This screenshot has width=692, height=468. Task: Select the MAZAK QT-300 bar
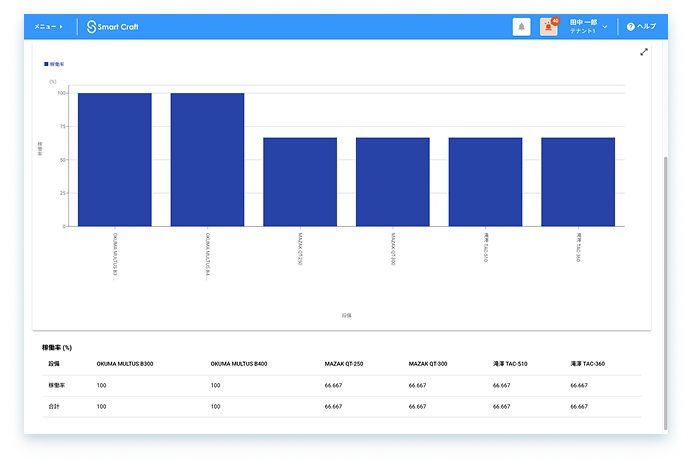(x=393, y=182)
